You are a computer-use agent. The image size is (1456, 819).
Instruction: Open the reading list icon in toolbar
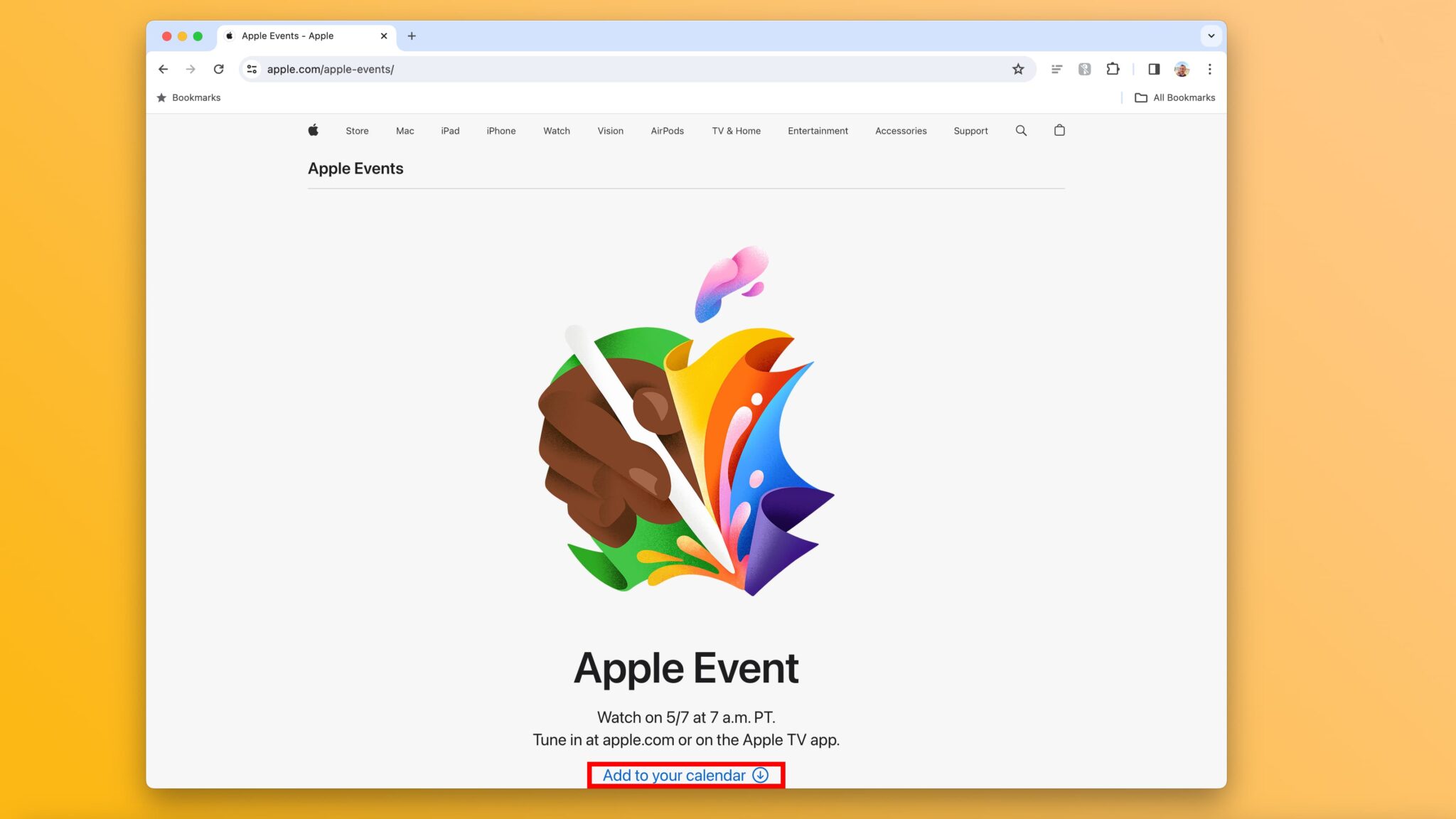(x=1056, y=69)
